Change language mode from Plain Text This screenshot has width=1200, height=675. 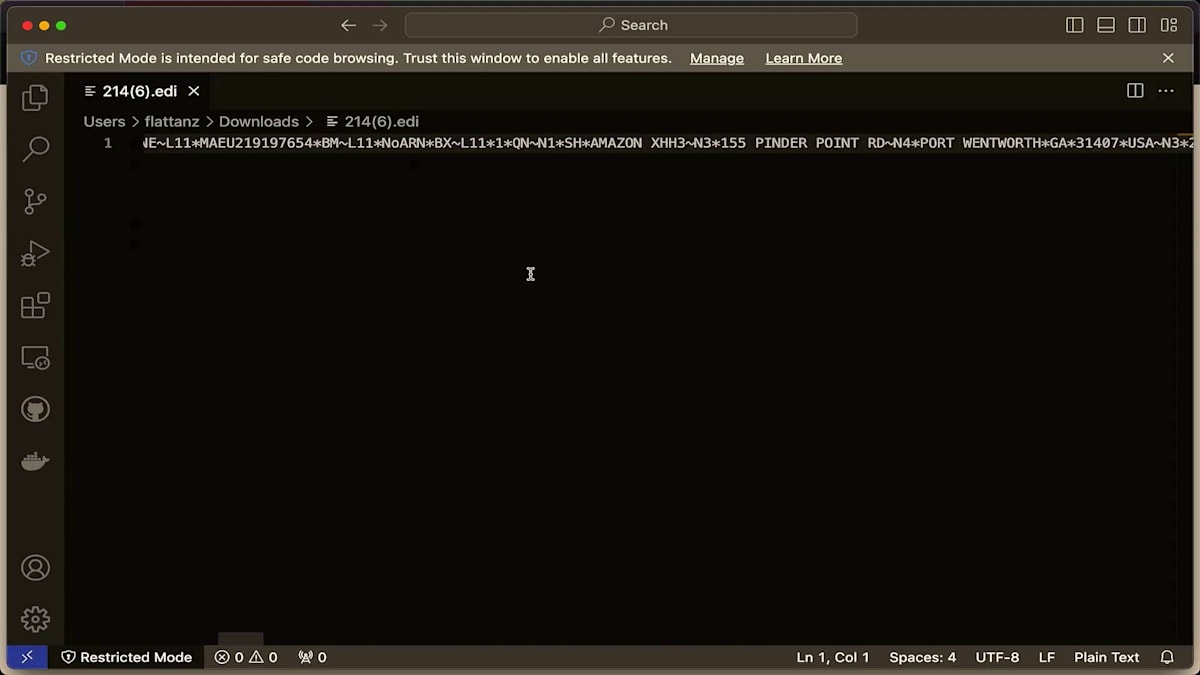pos(1107,657)
